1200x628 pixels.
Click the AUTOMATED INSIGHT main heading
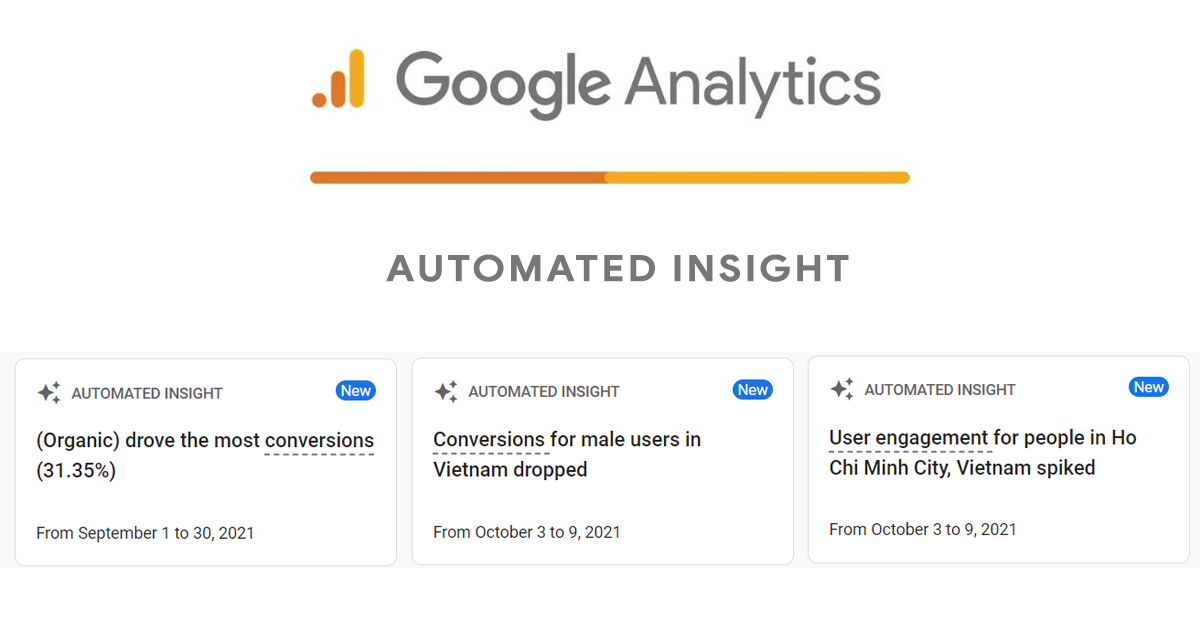coord(618,268)
